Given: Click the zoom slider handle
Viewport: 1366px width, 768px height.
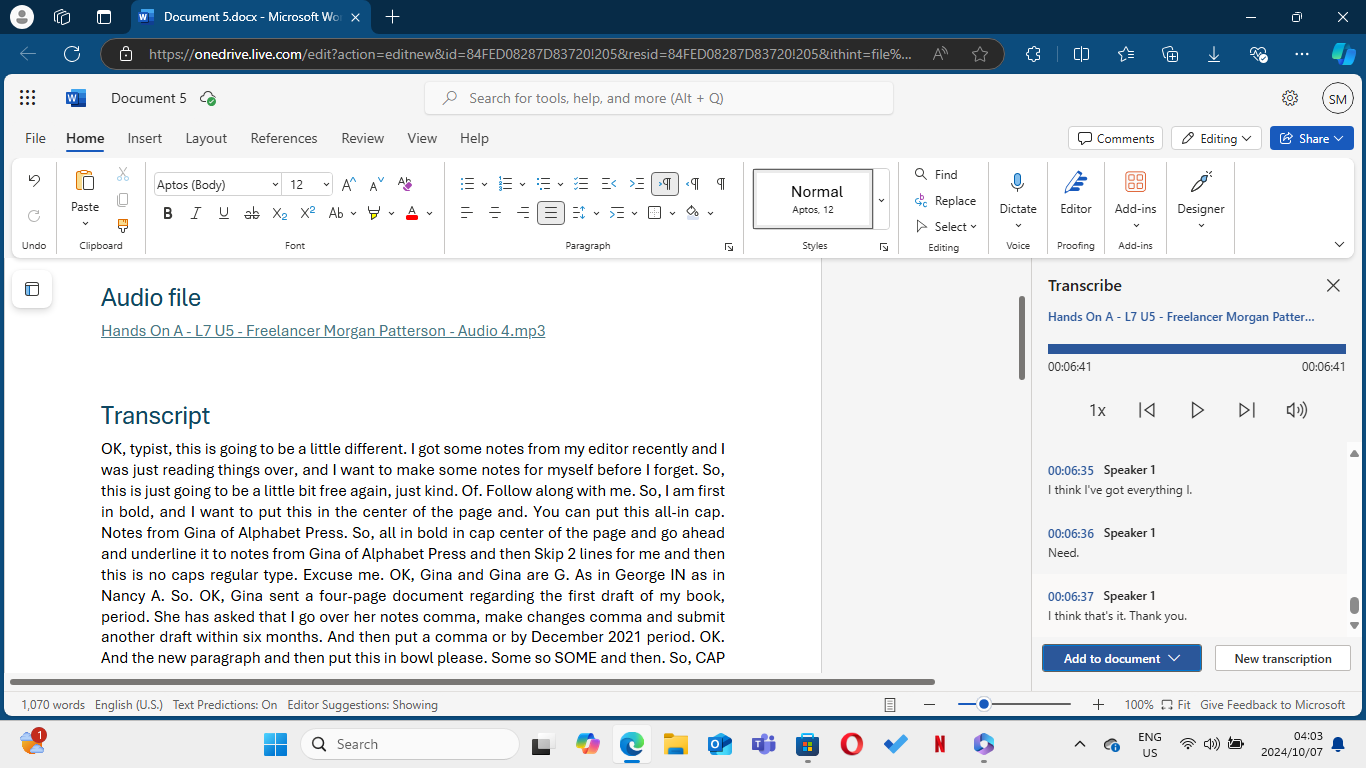Looking at the screenshot, I should click(x=984, y=705).
